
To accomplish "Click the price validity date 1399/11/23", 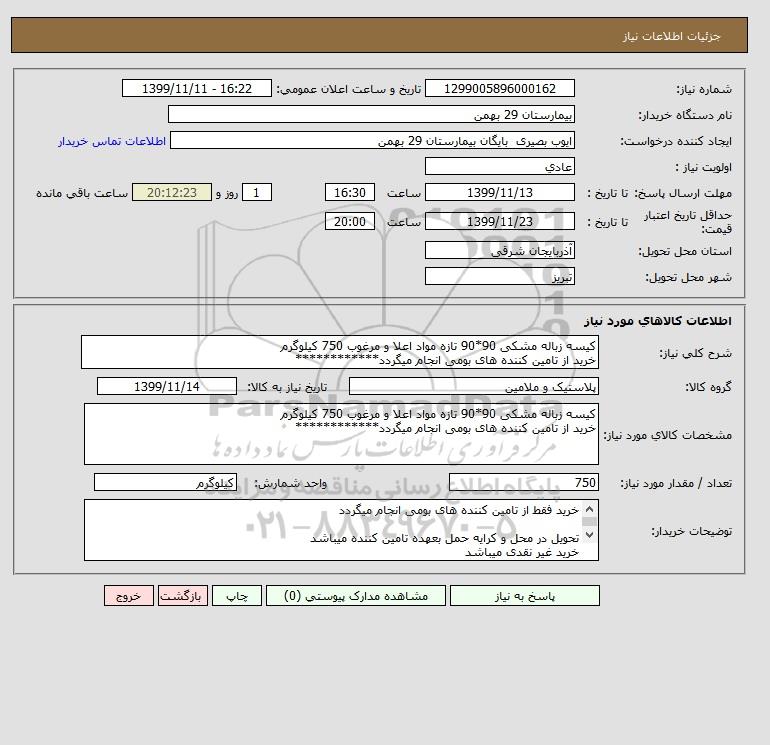I will click(499, 221).
